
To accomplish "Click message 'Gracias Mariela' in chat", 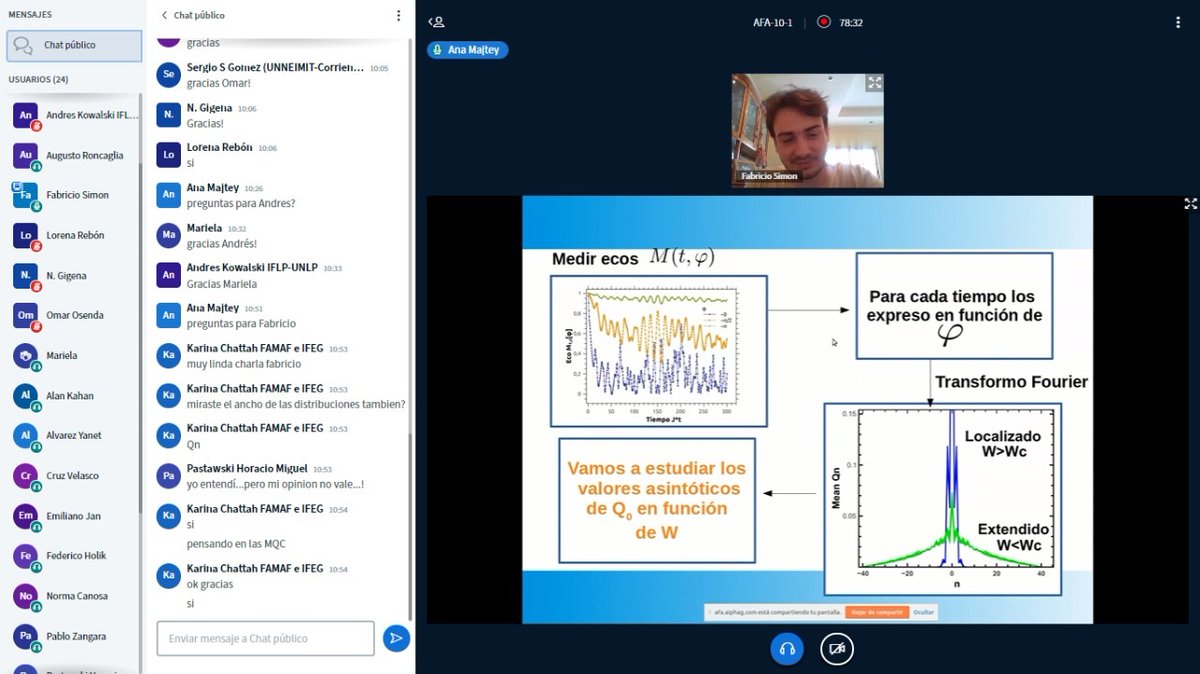I will pyautogui.click(x=222, y=284).
